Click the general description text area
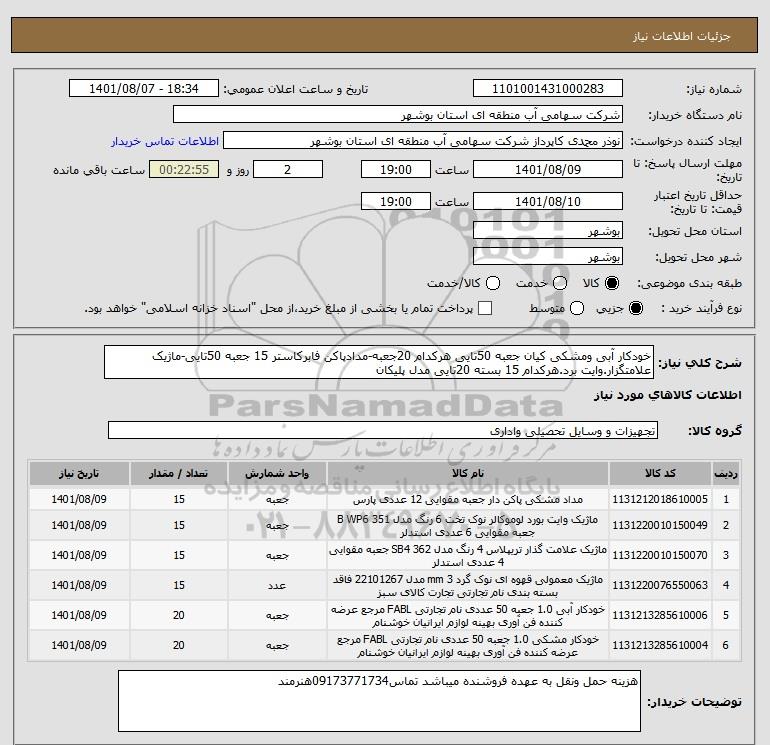Viewport: 770px width, 745px height. click(379, 362)
